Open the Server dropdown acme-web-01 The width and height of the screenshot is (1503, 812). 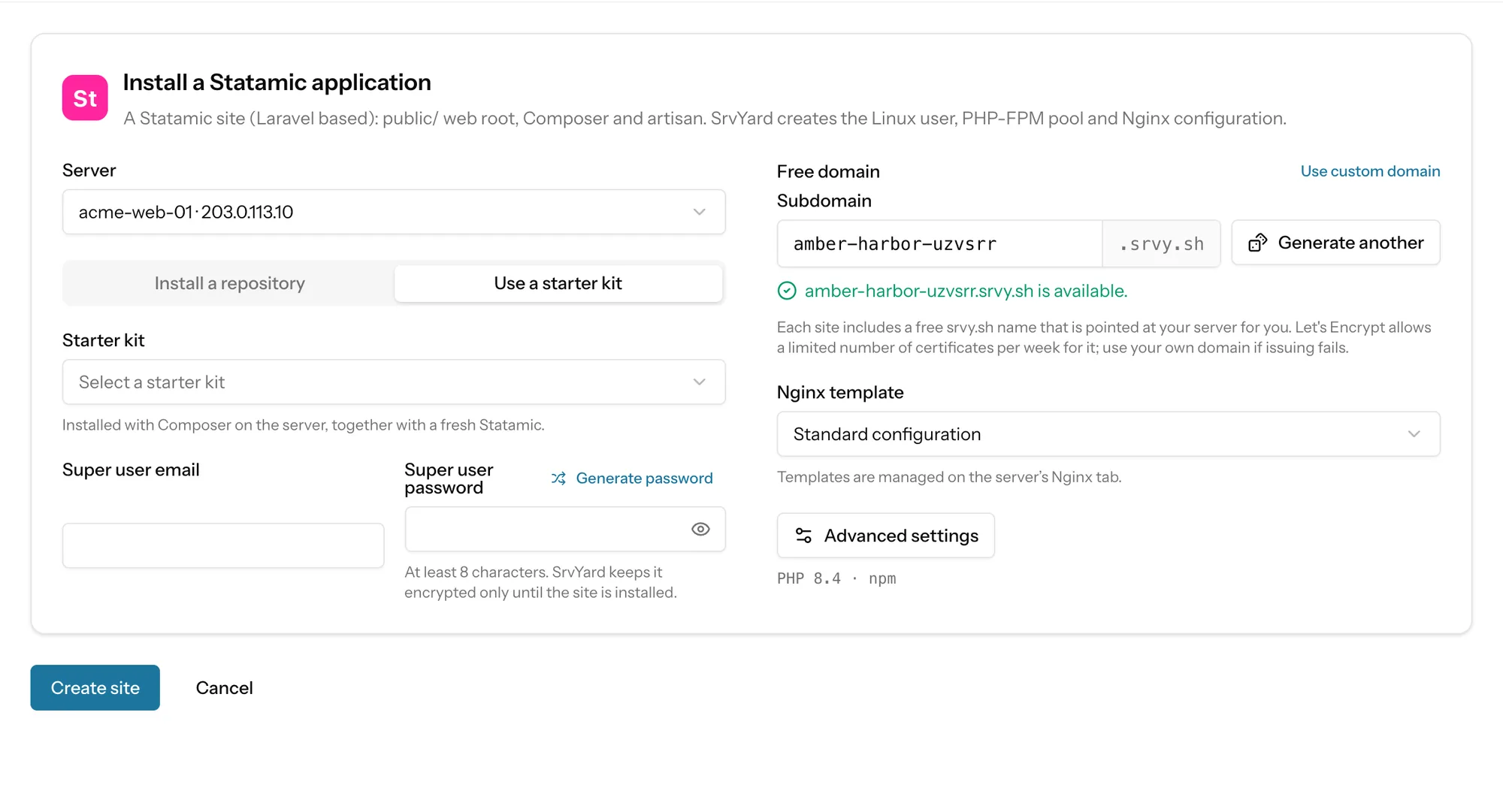tap(394, 212)
